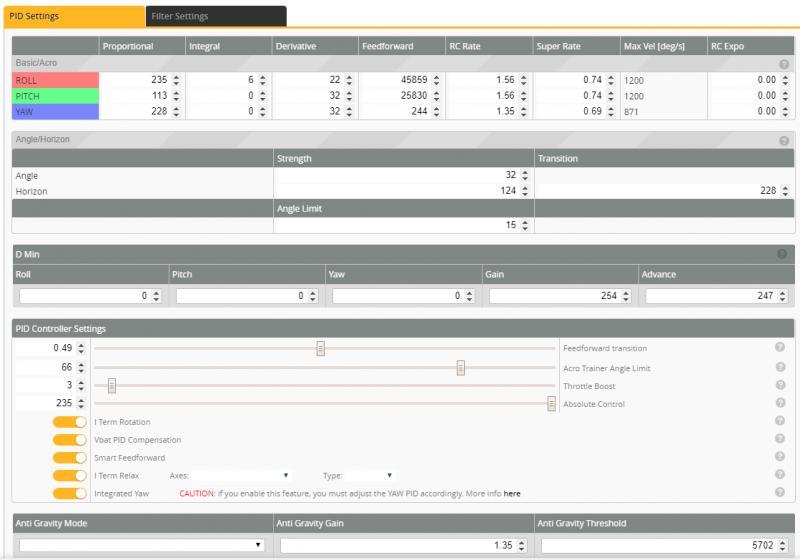Image resolution: width=800 pixels, height=560 pixels.
Task: Click help icon for Integrated Yaw row
Action: point(779,493)
